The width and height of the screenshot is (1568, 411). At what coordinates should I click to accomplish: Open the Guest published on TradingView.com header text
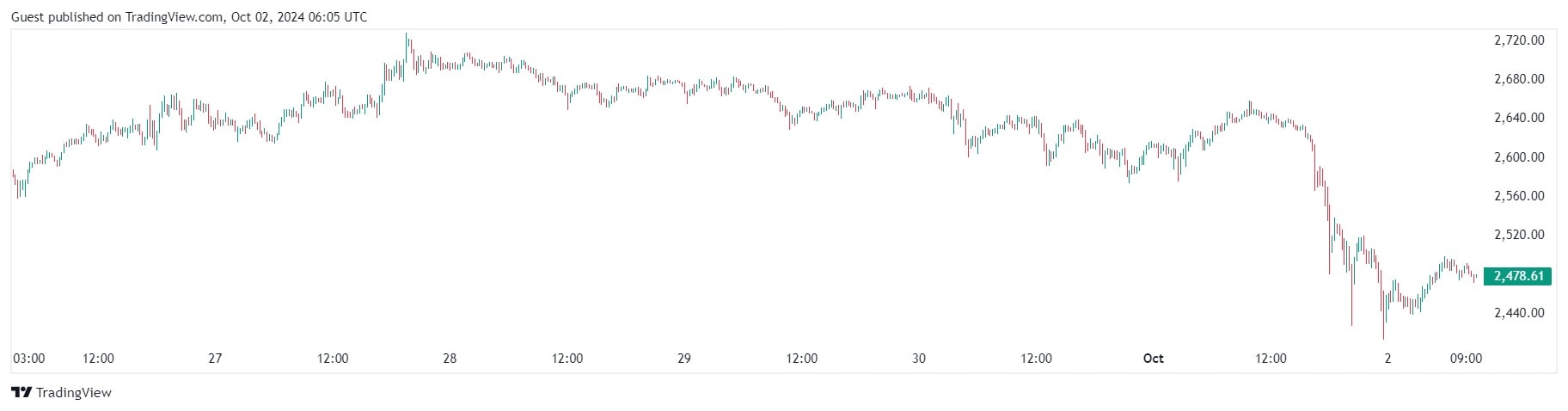point(188,16)
